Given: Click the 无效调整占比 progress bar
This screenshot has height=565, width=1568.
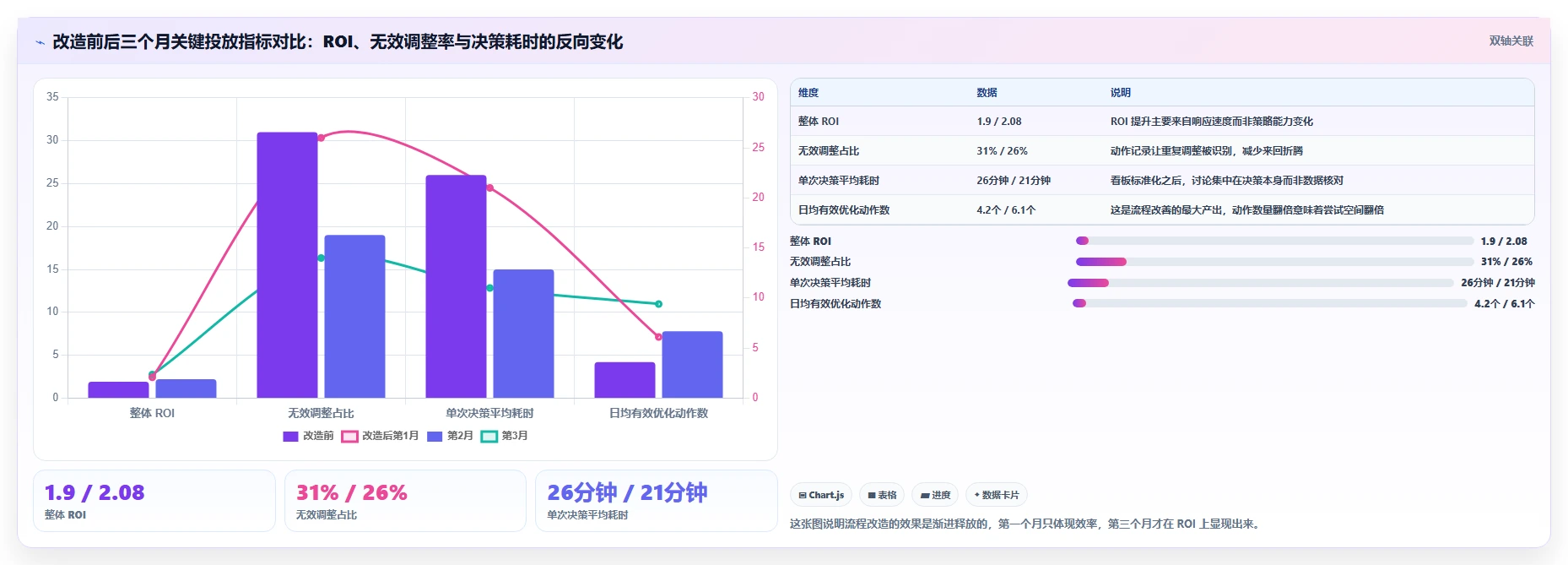Looking at the screenshot, I should 1274,262.
